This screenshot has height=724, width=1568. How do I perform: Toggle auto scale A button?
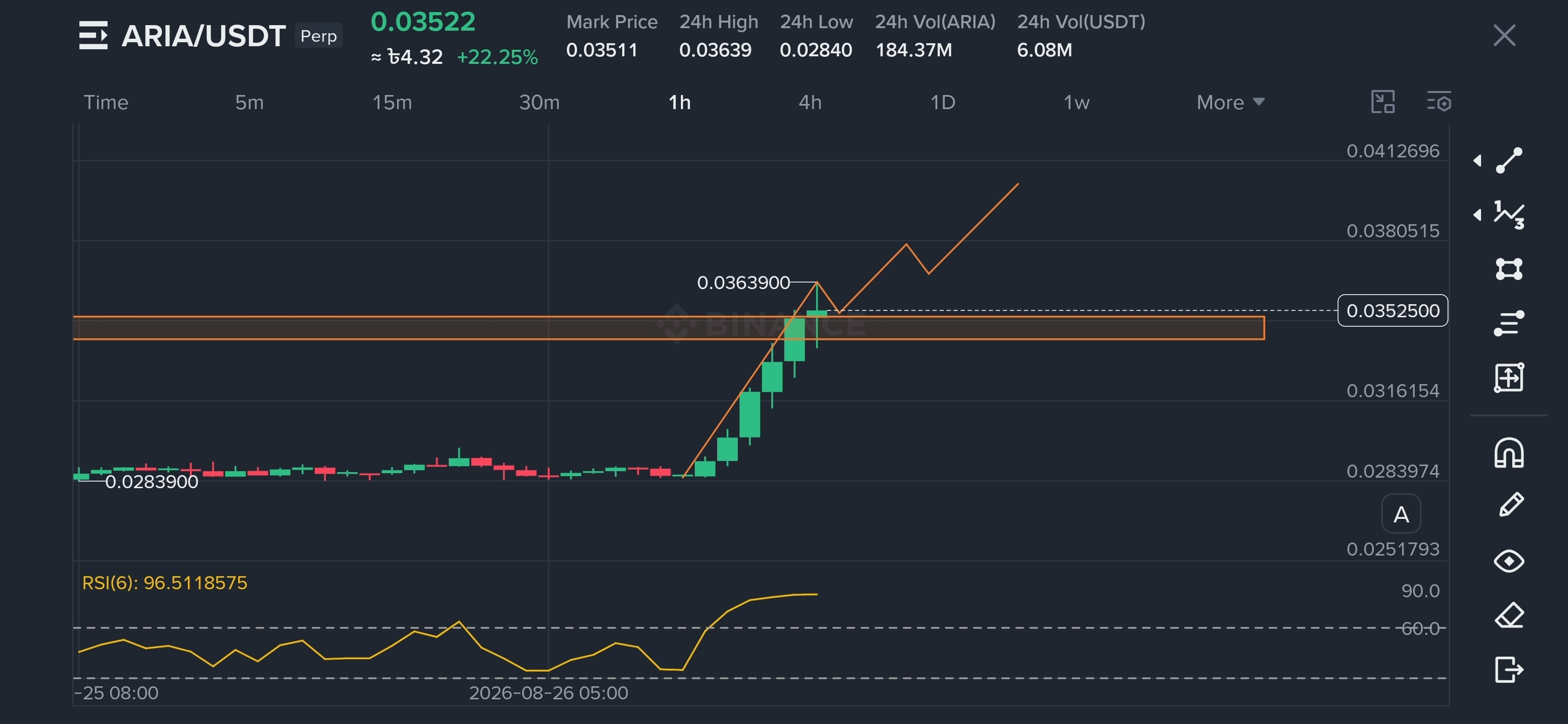(x=1401, y=514)
